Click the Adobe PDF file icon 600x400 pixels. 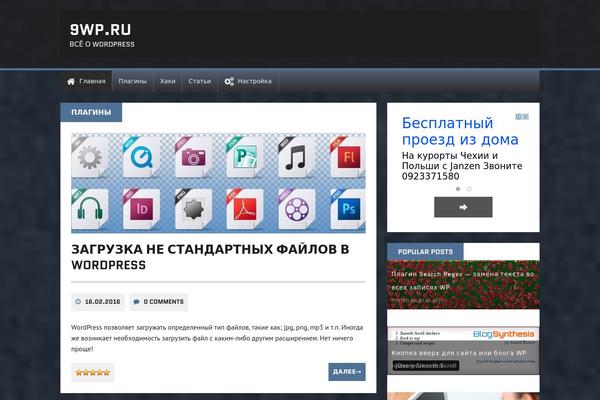245,209
